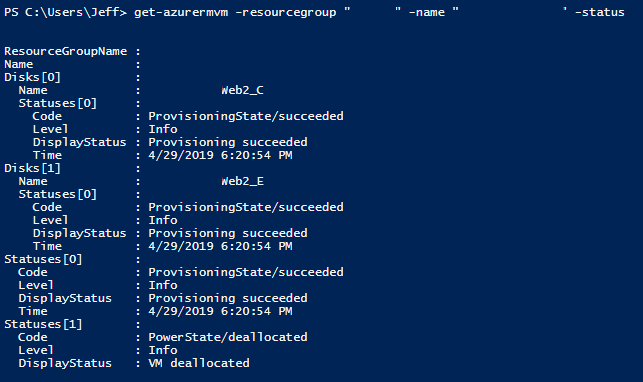Click the -resourcegroup parameter
643x382 pixels.
click(286, 13)
